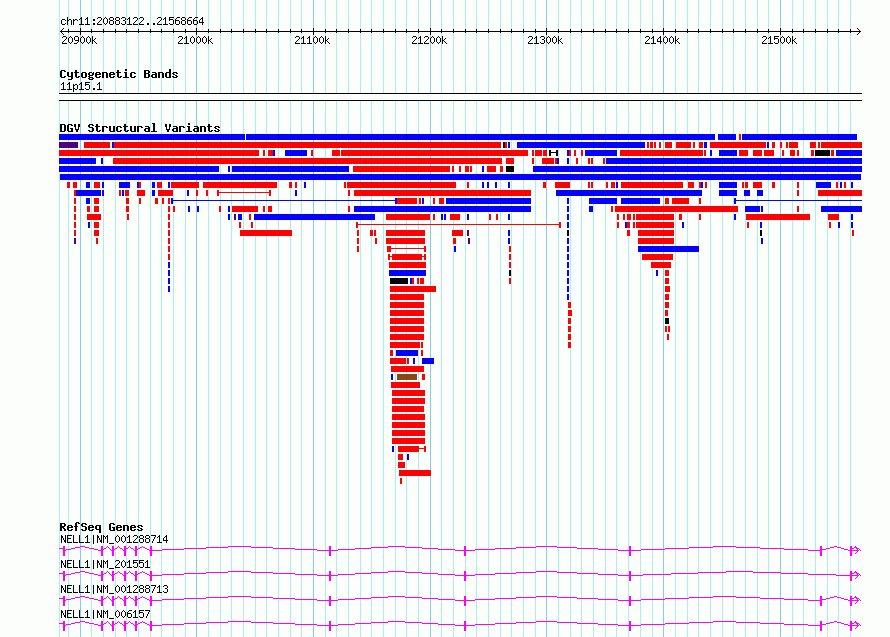Click the long red capped line variant spanning 21140k-21310k
This screenshot has height=637, width=890.
(459, 225)
